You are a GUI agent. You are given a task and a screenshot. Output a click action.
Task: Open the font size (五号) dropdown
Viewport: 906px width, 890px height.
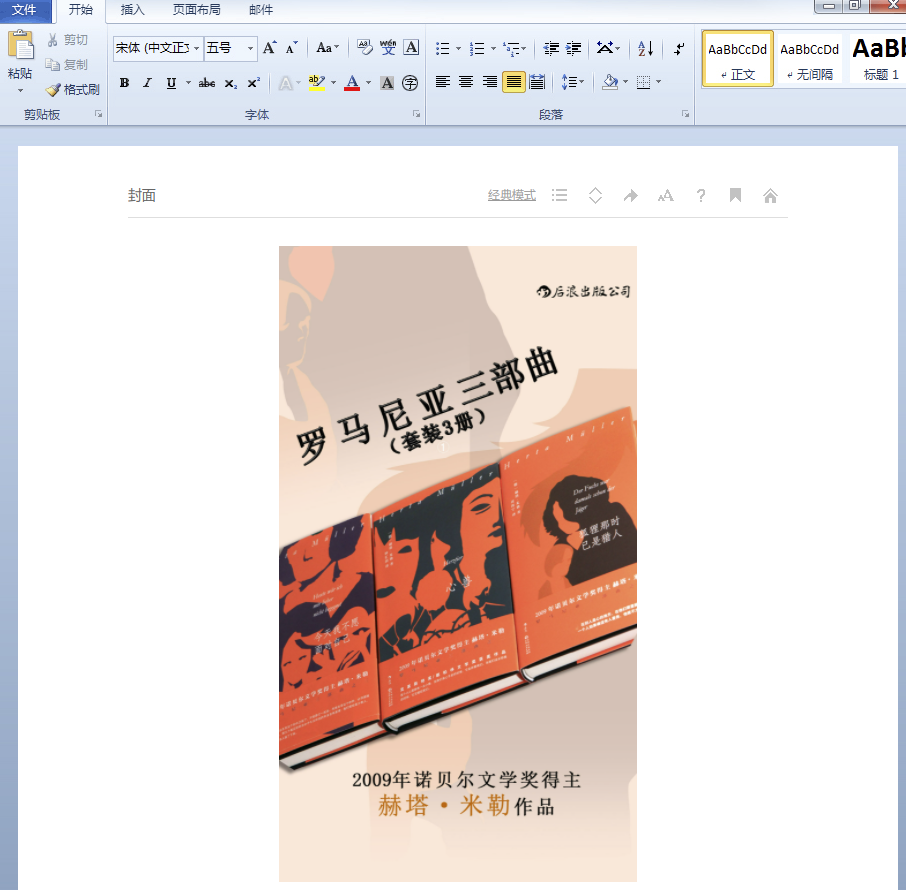click(250, 48)
